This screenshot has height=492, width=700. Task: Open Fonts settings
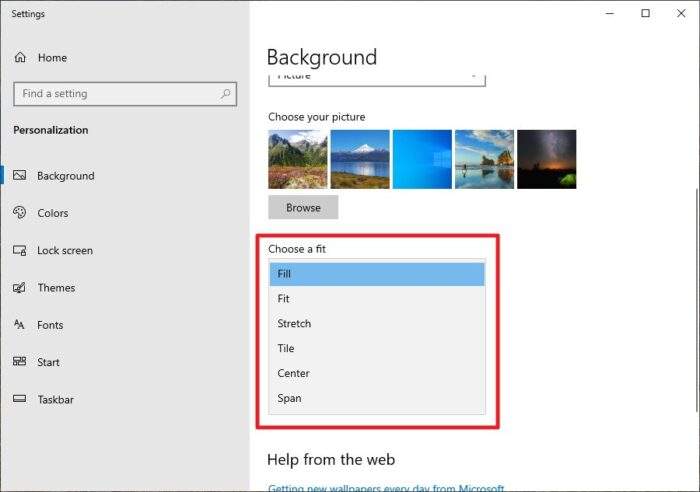(x=50, y=325)
